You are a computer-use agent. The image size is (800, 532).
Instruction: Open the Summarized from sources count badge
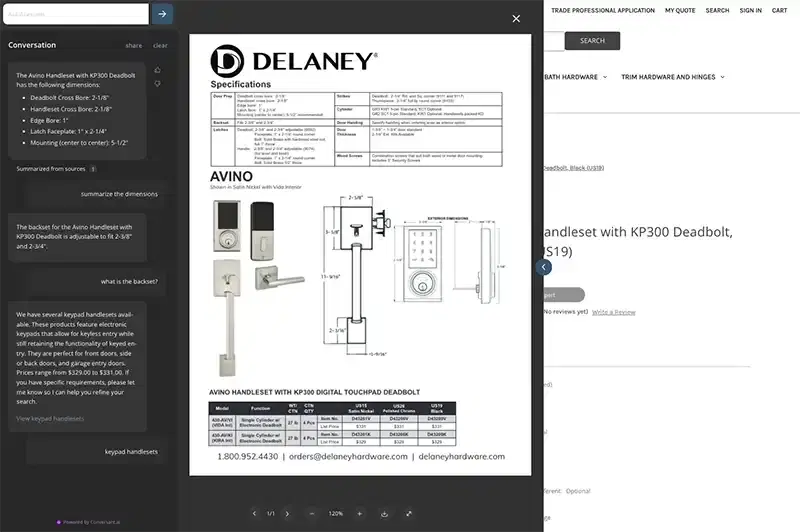click(93, 169)
